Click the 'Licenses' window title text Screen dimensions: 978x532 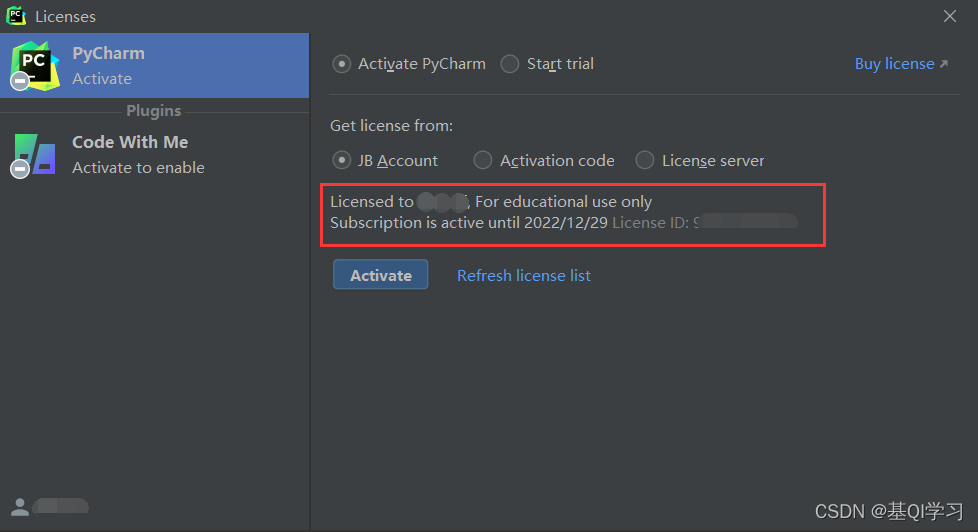coord(65,16)
